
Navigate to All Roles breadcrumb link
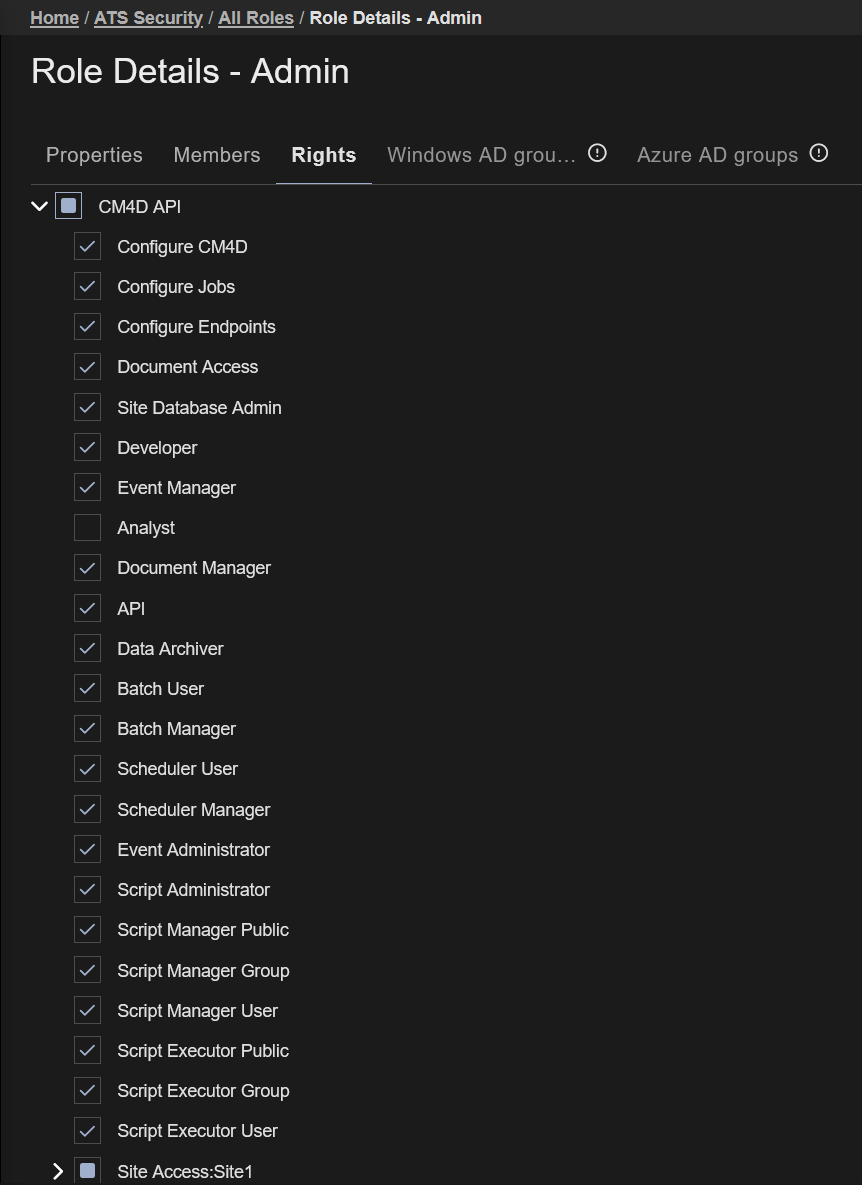(256, 18)
